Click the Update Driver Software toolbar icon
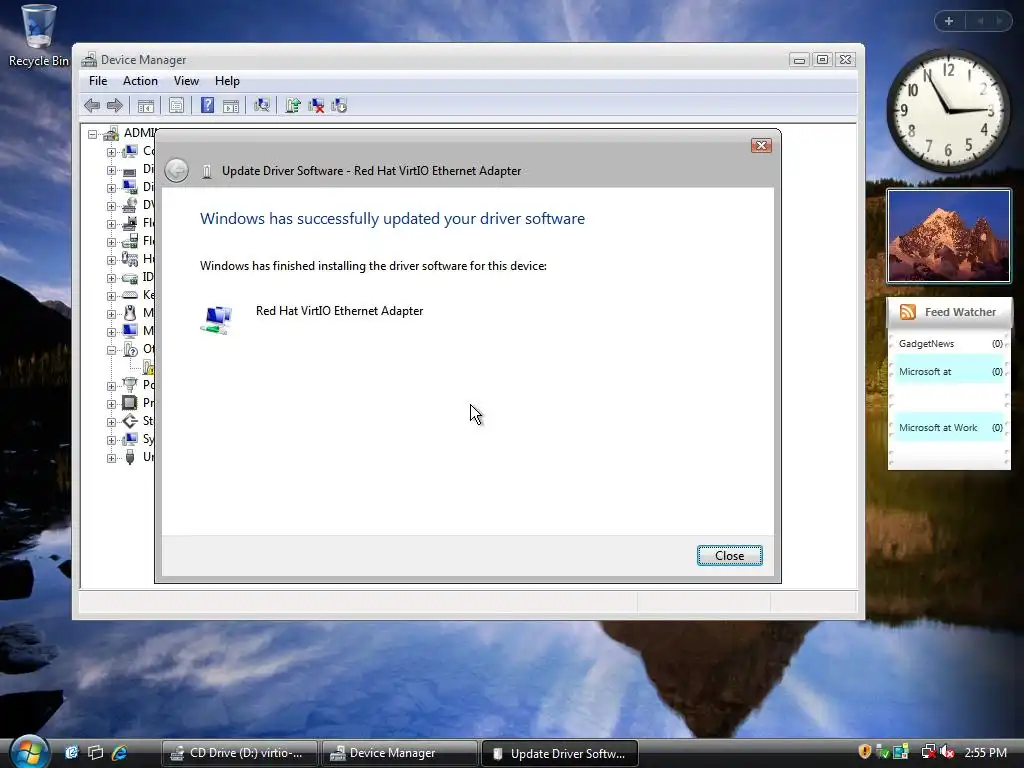Screen dimensions: 1024x768 [293, 105]
